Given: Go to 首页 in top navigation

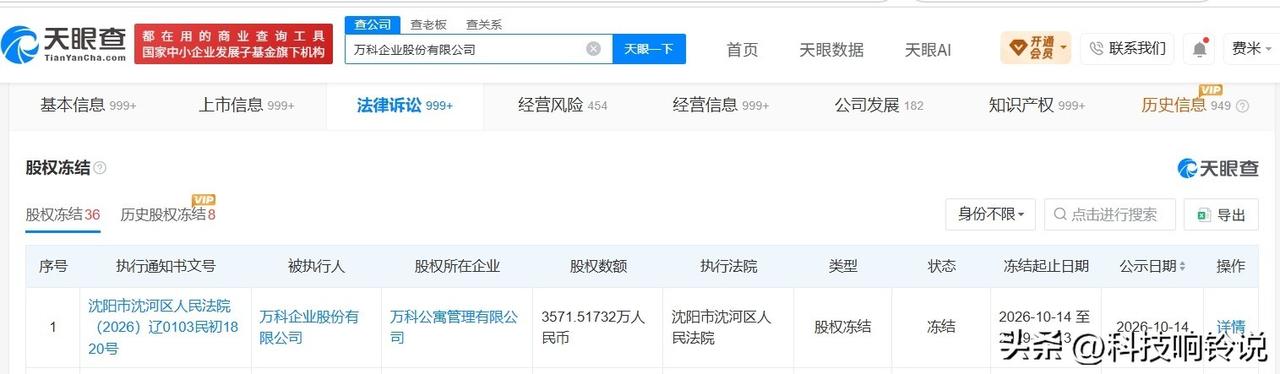Looking at the screenshot, I should pyautogui.click(x=742, y=49).
